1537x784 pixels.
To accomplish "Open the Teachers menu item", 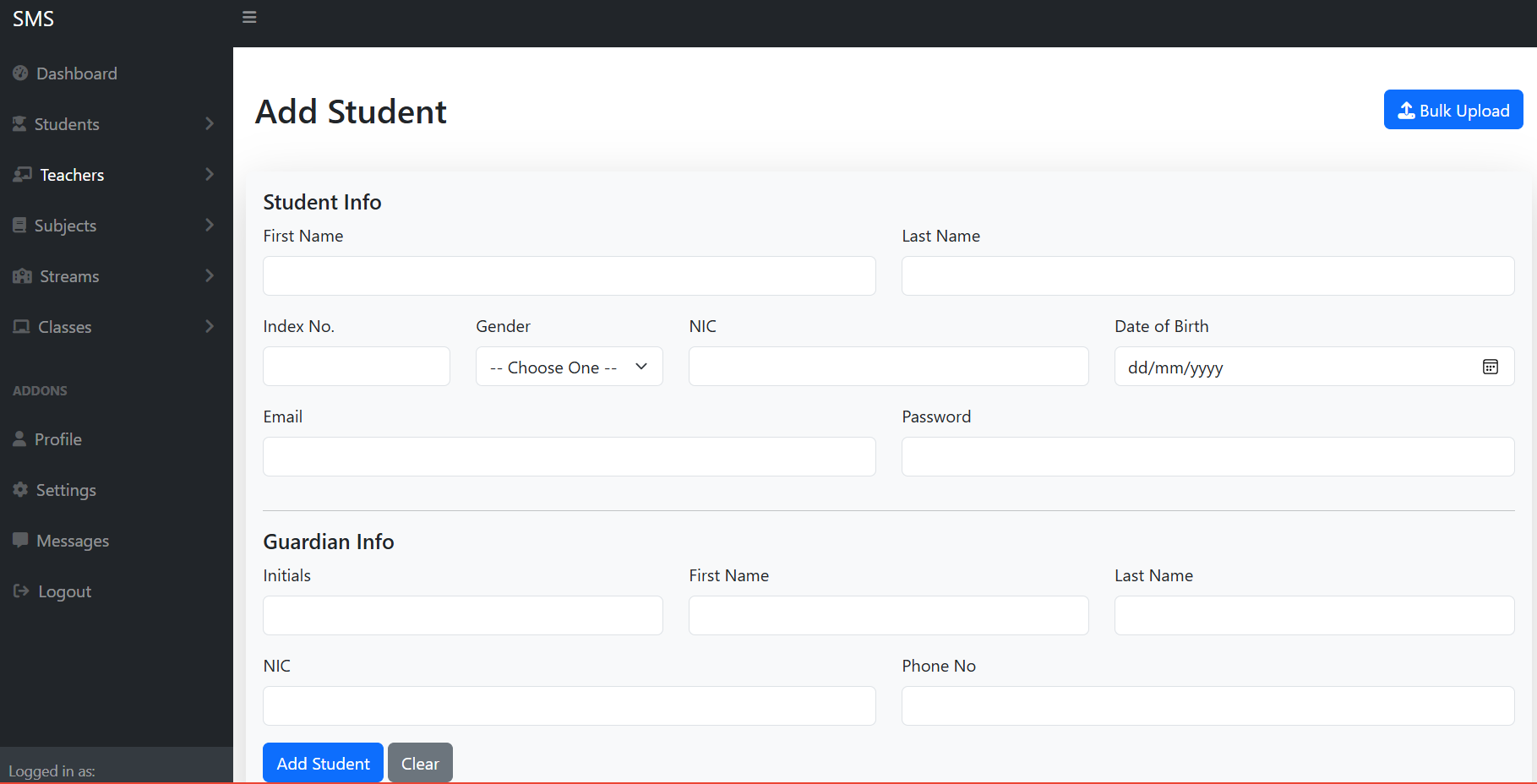I will [x=117, y=175].
